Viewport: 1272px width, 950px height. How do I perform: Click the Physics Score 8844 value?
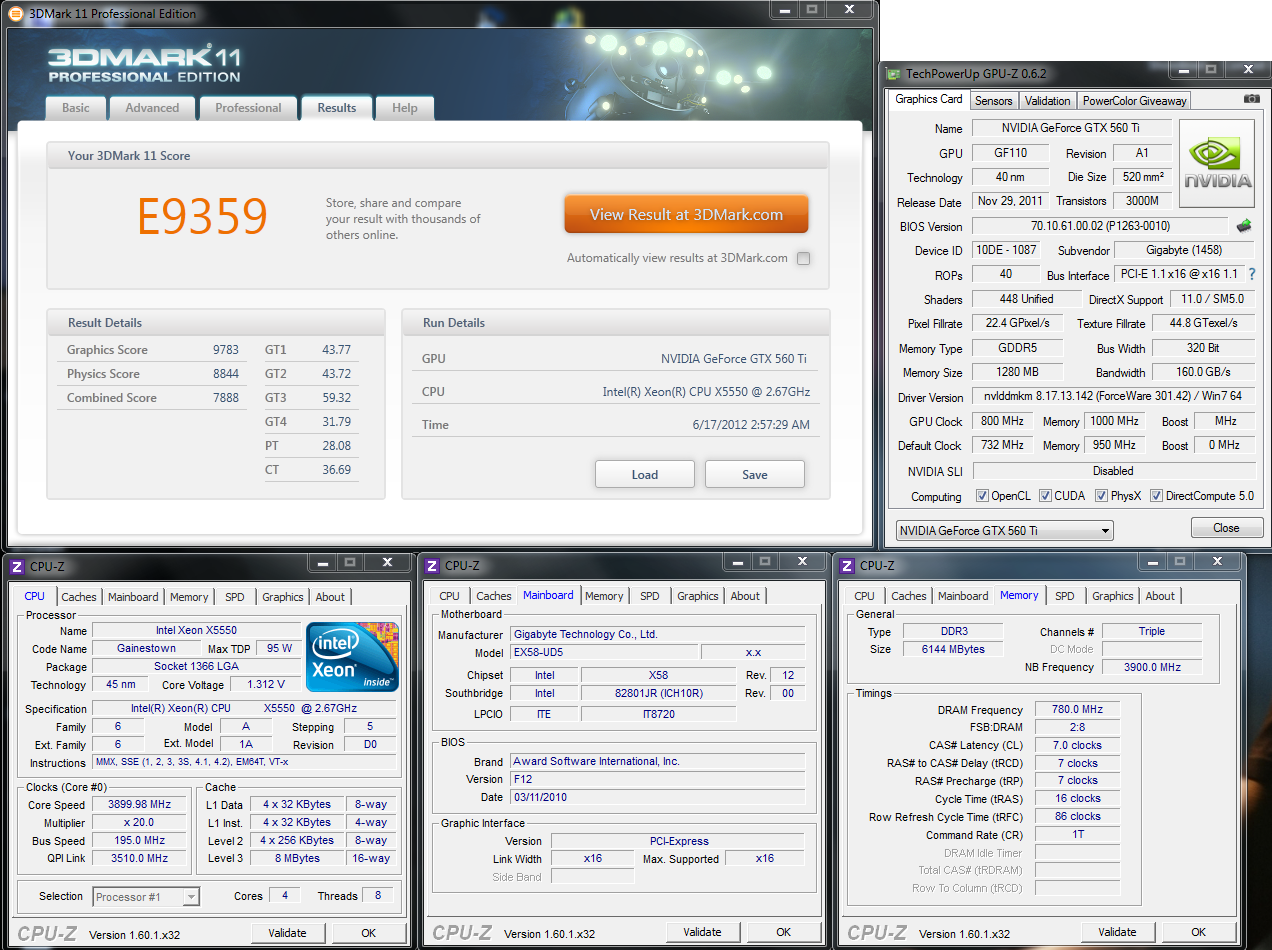coord(225,374)
